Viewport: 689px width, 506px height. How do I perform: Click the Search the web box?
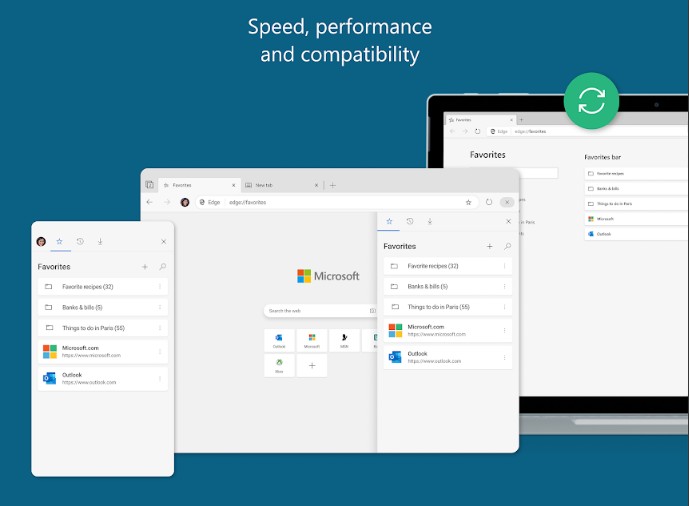[x=320, y=311]
